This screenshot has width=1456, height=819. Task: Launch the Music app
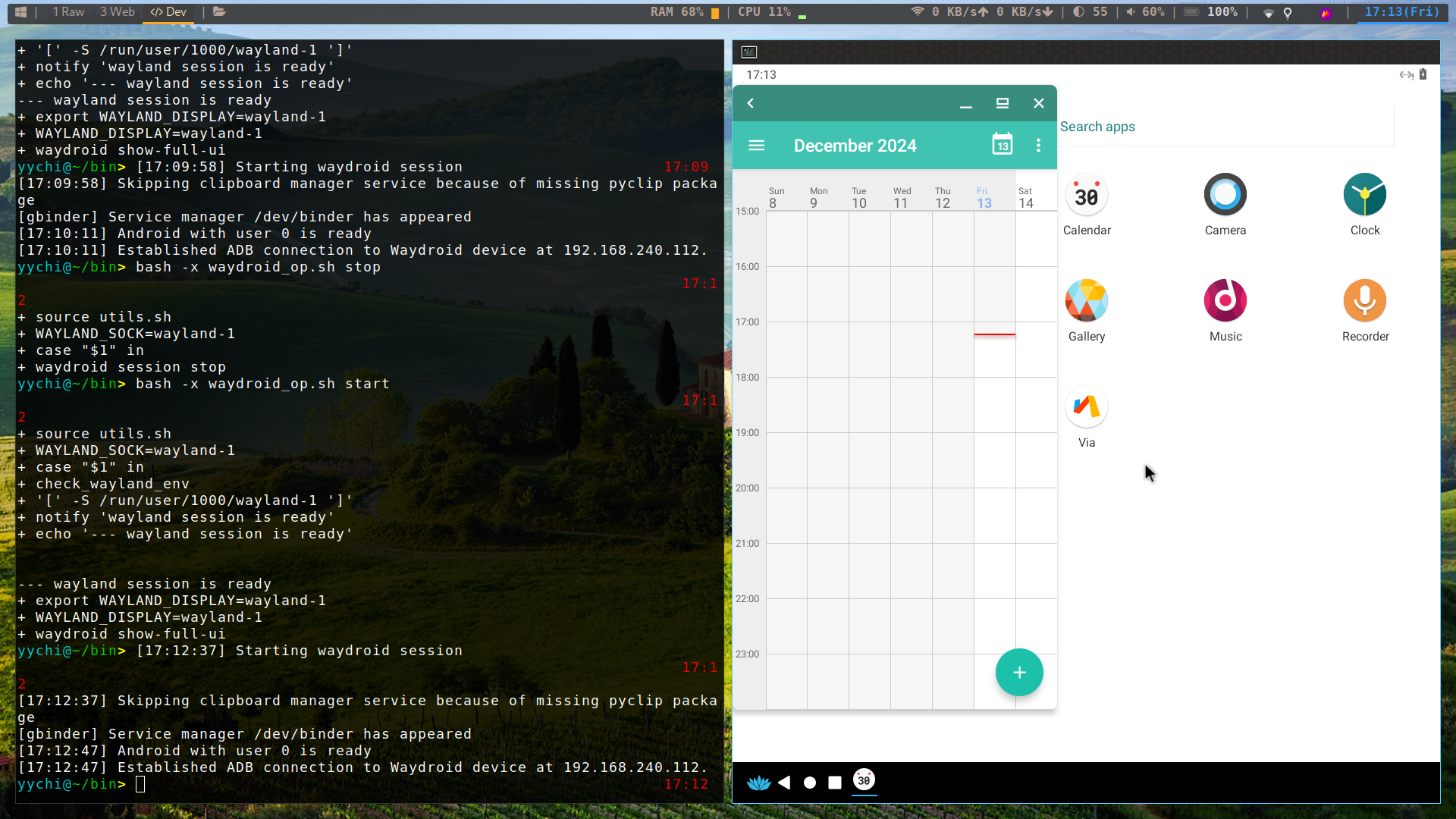[x=1225, y=301]
